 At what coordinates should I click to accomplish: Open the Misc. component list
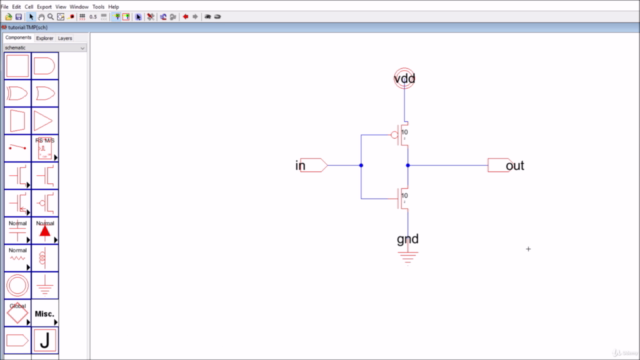point(45,313)
